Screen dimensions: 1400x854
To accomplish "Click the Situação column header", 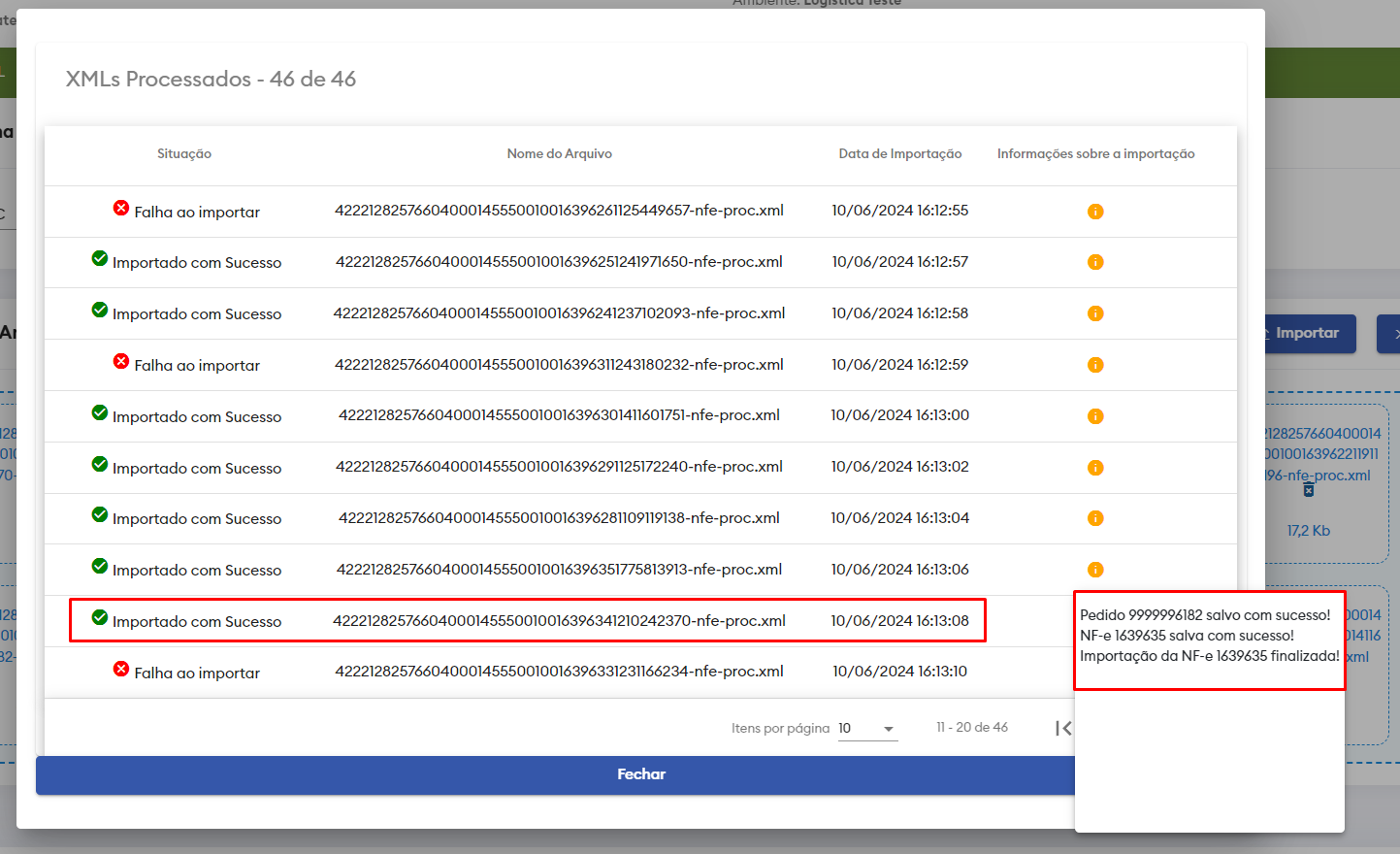I will [x=184, y=154].
